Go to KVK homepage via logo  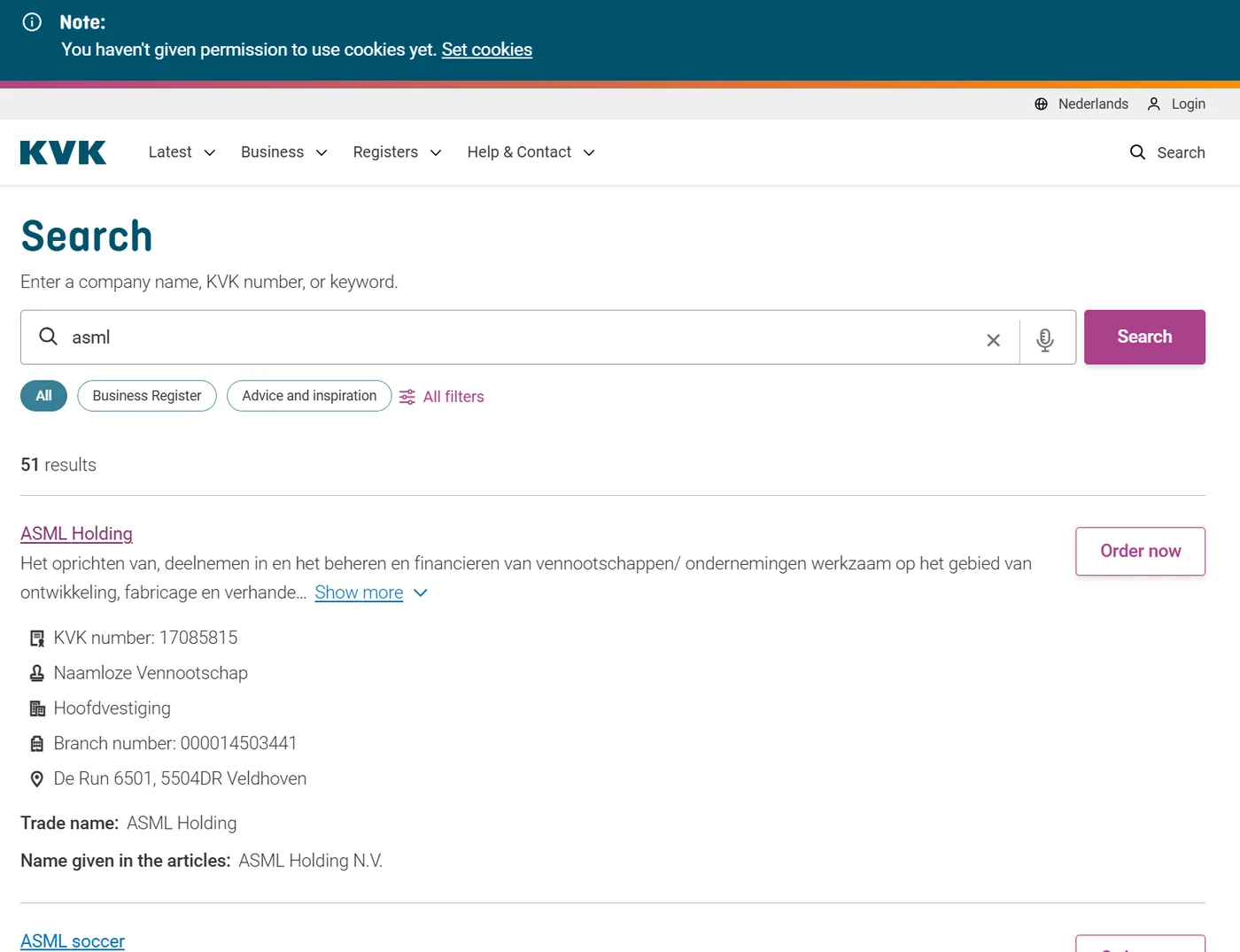click(x=63, y=152)
